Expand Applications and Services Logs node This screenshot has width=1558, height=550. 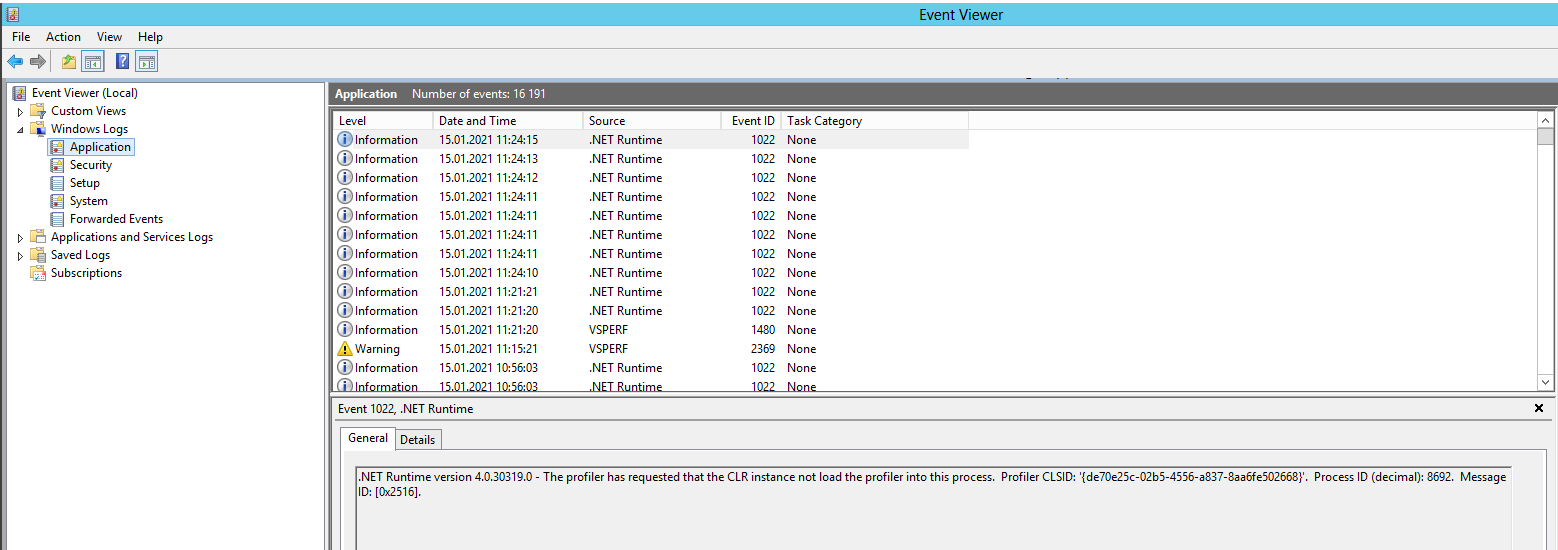[20, 238]
